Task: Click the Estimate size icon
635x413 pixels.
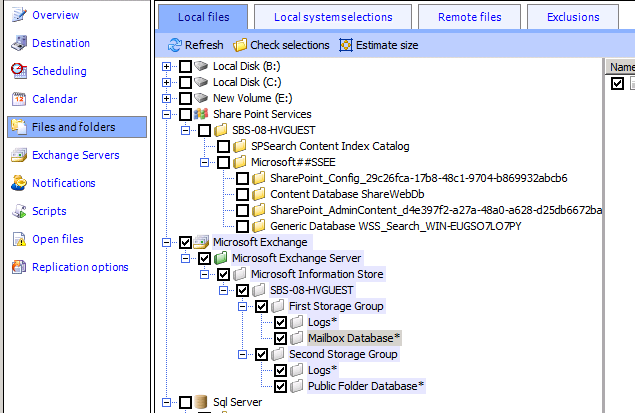Action: tap(345, 45)
